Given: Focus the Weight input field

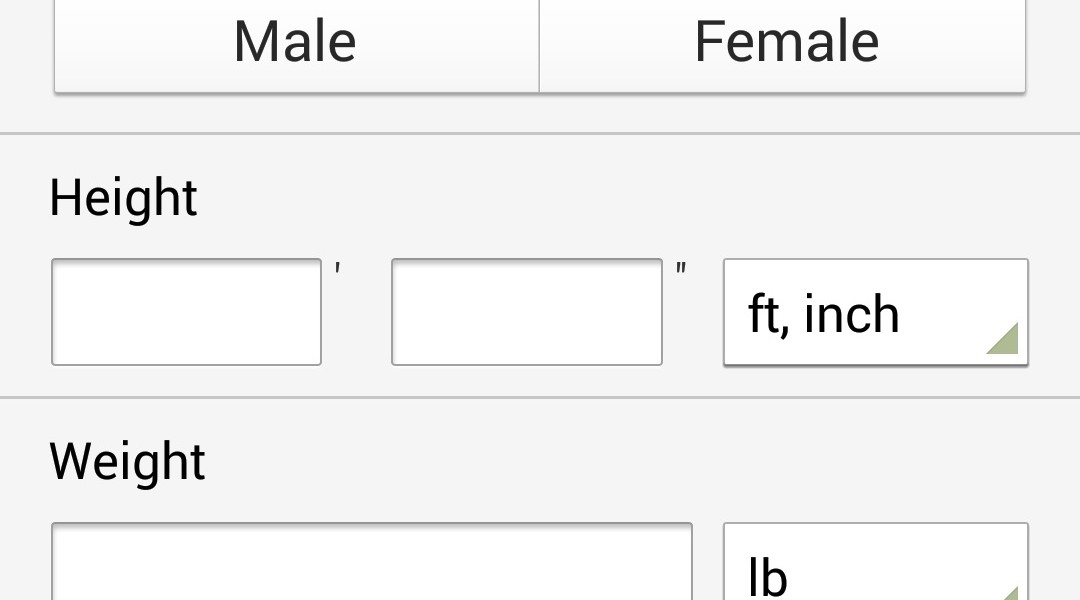Looking at the screenshot, I should coord(371,562).
